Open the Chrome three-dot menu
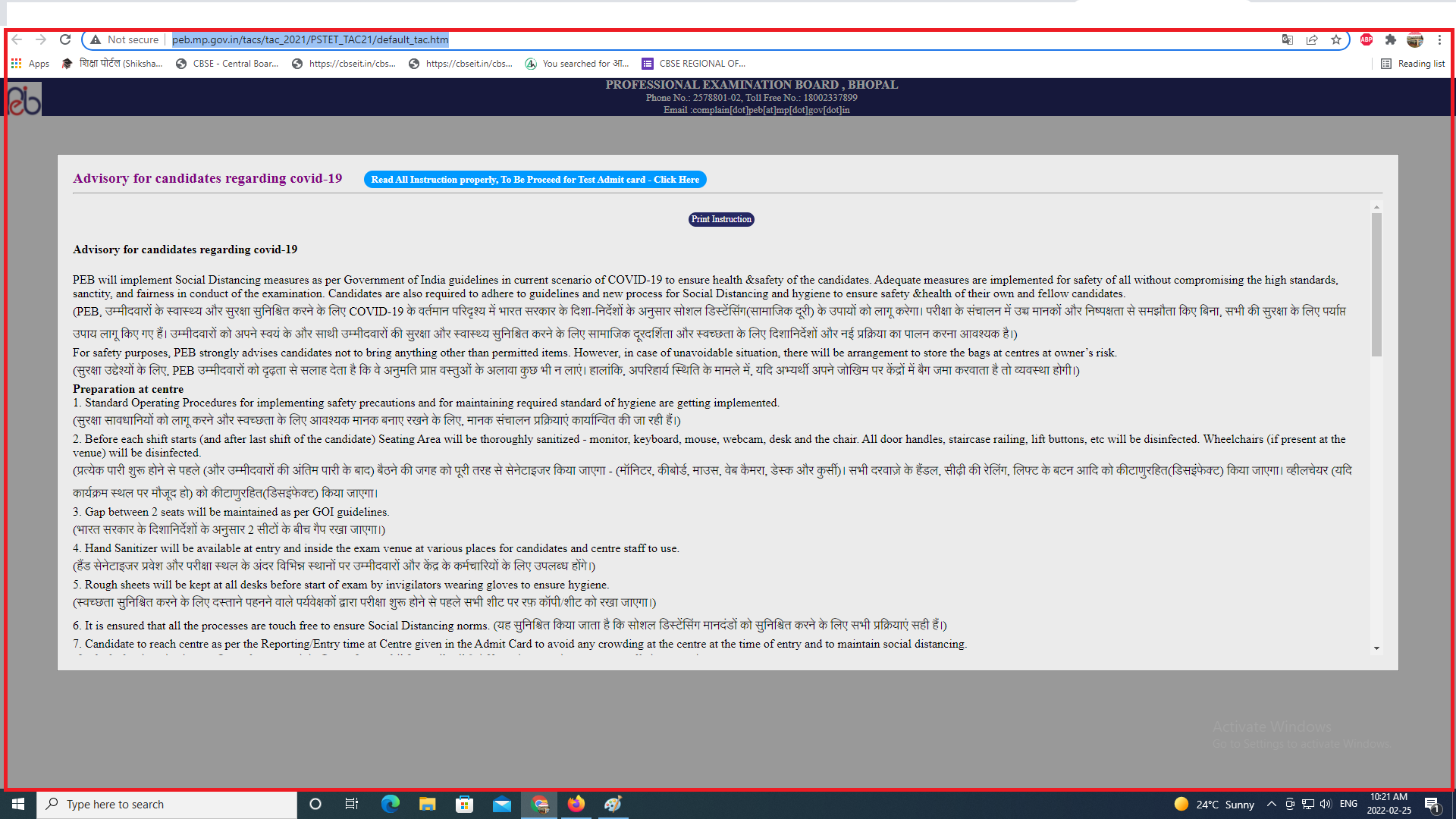The width and height of the screenshot is (1456, 819). tap(1439, 39)
